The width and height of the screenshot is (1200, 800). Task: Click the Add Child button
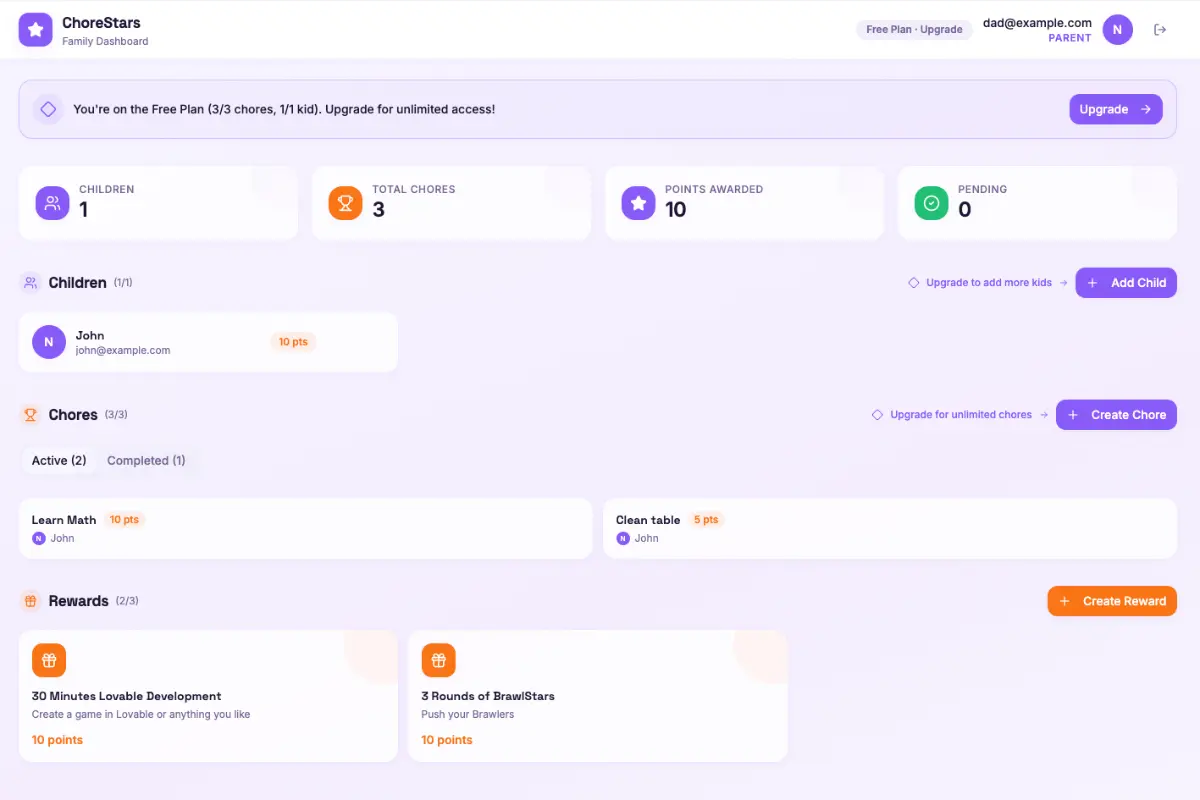point(1126,282)
